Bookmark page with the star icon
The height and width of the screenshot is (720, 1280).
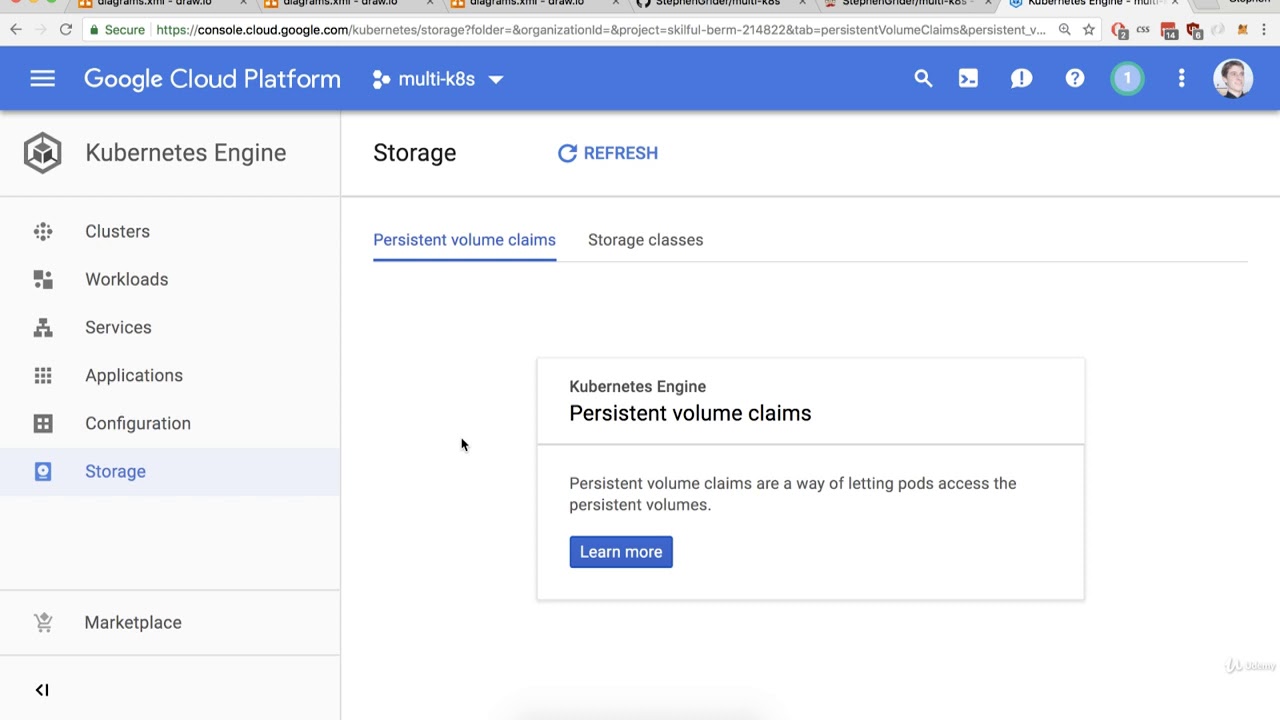click(x=1088, y=30)
